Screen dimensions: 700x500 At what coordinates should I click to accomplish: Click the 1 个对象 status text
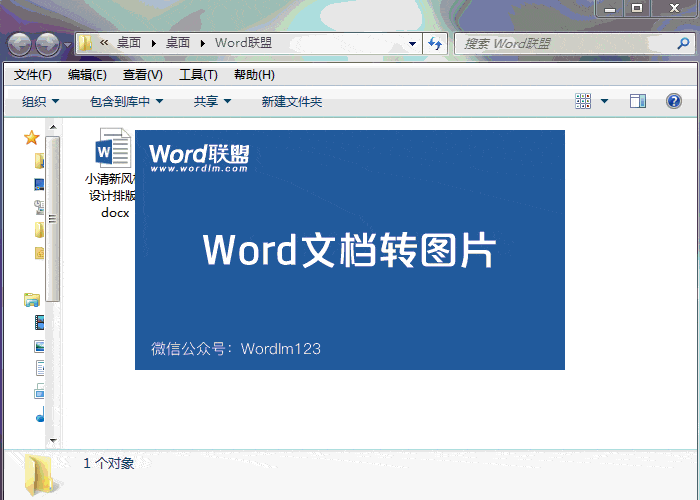pos(108,463)
